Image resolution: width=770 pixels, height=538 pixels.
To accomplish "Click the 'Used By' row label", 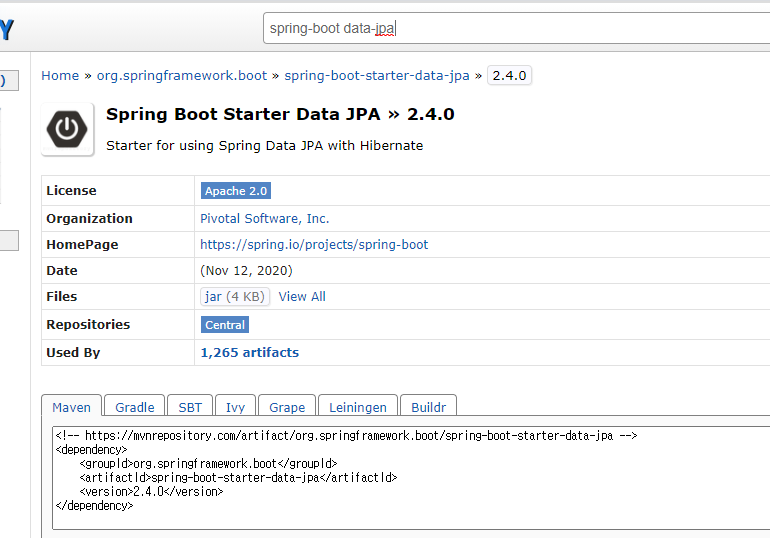I will 73,352.
